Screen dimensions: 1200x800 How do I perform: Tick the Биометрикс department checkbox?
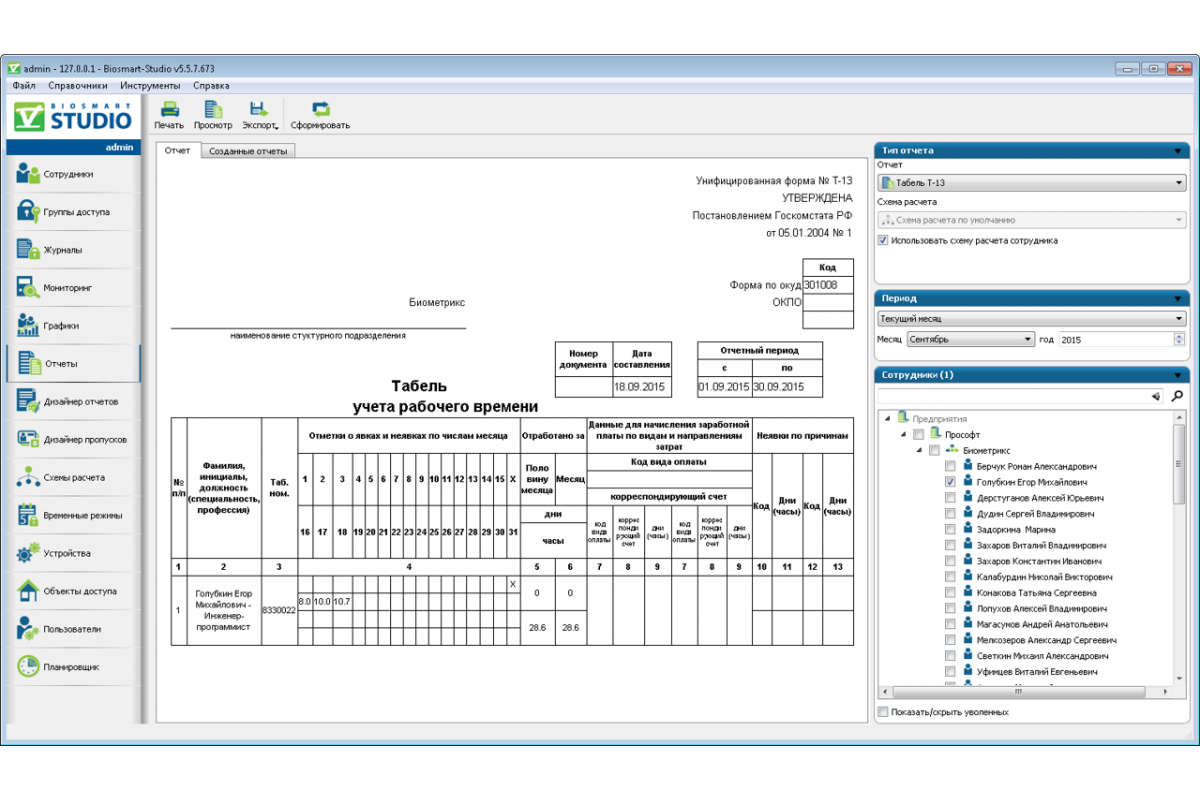pos(934,451)
